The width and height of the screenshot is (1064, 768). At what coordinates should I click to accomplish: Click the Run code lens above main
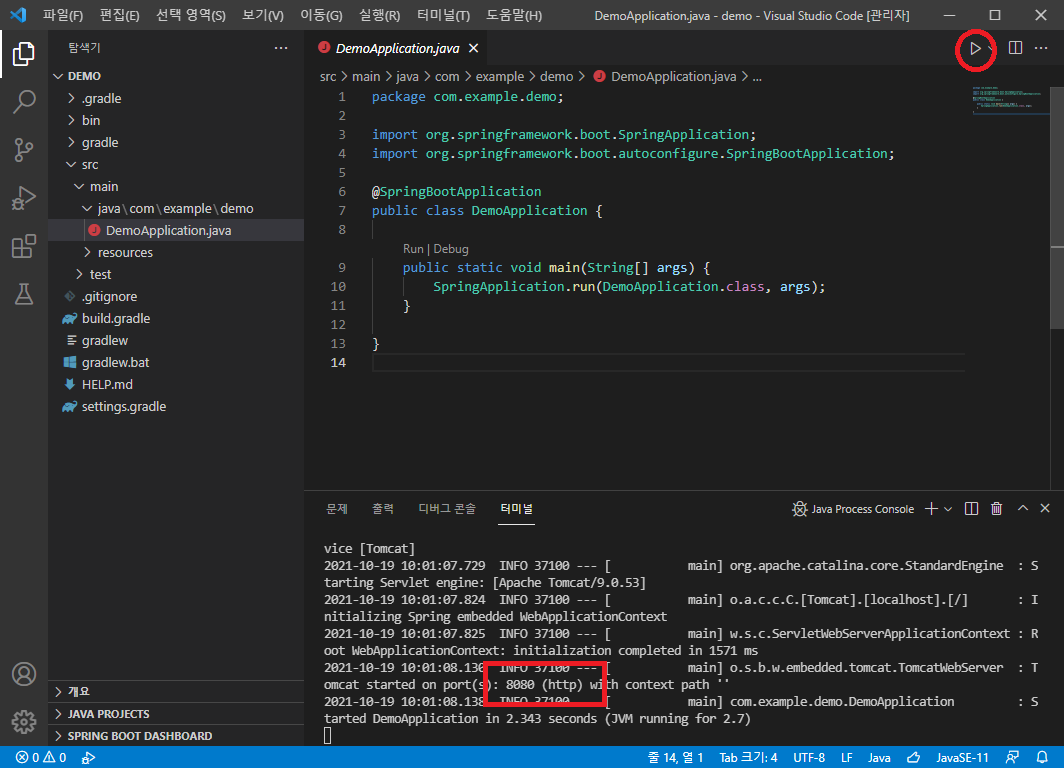[x=413, y=249]
